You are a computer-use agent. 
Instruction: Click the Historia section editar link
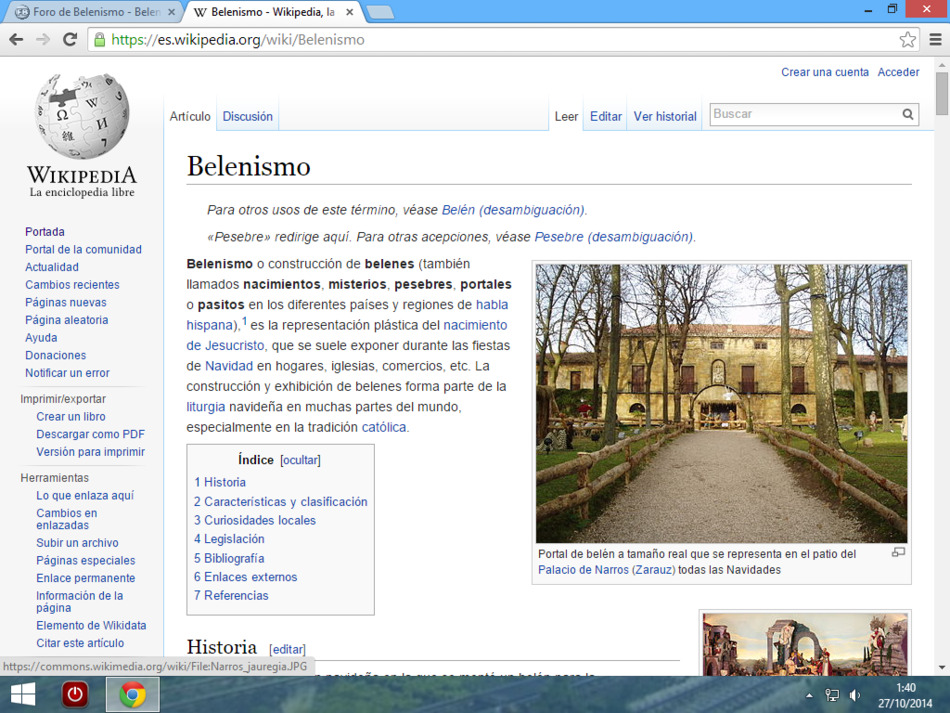[287, 649]
